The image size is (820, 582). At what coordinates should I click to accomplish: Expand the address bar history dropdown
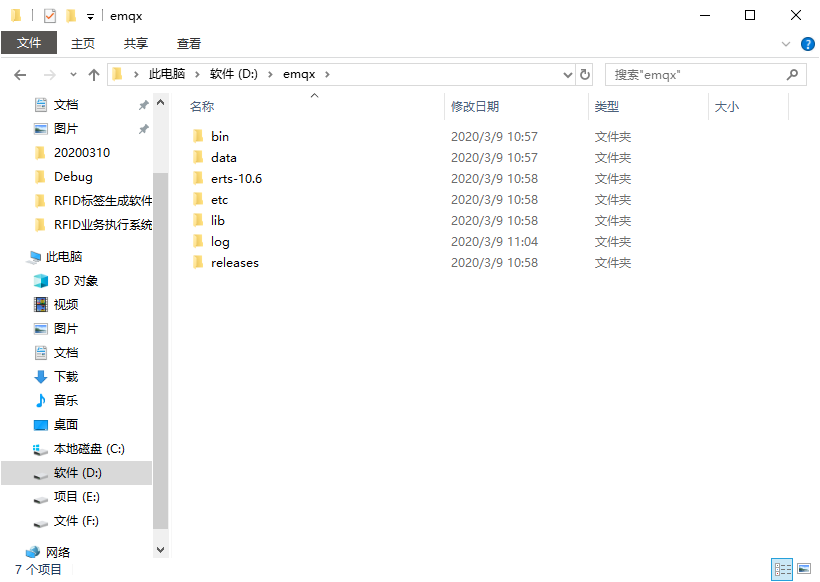click(568, 75)
